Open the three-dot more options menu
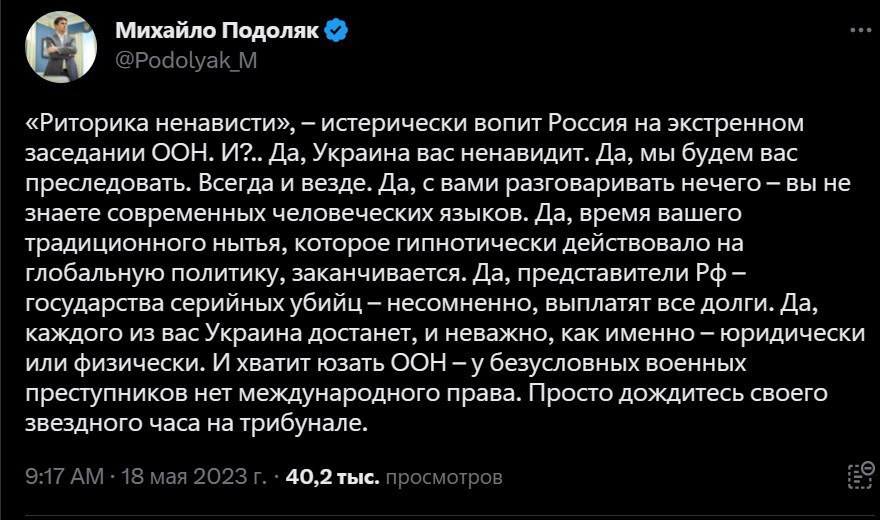The image size is (880, 520). 856,30
